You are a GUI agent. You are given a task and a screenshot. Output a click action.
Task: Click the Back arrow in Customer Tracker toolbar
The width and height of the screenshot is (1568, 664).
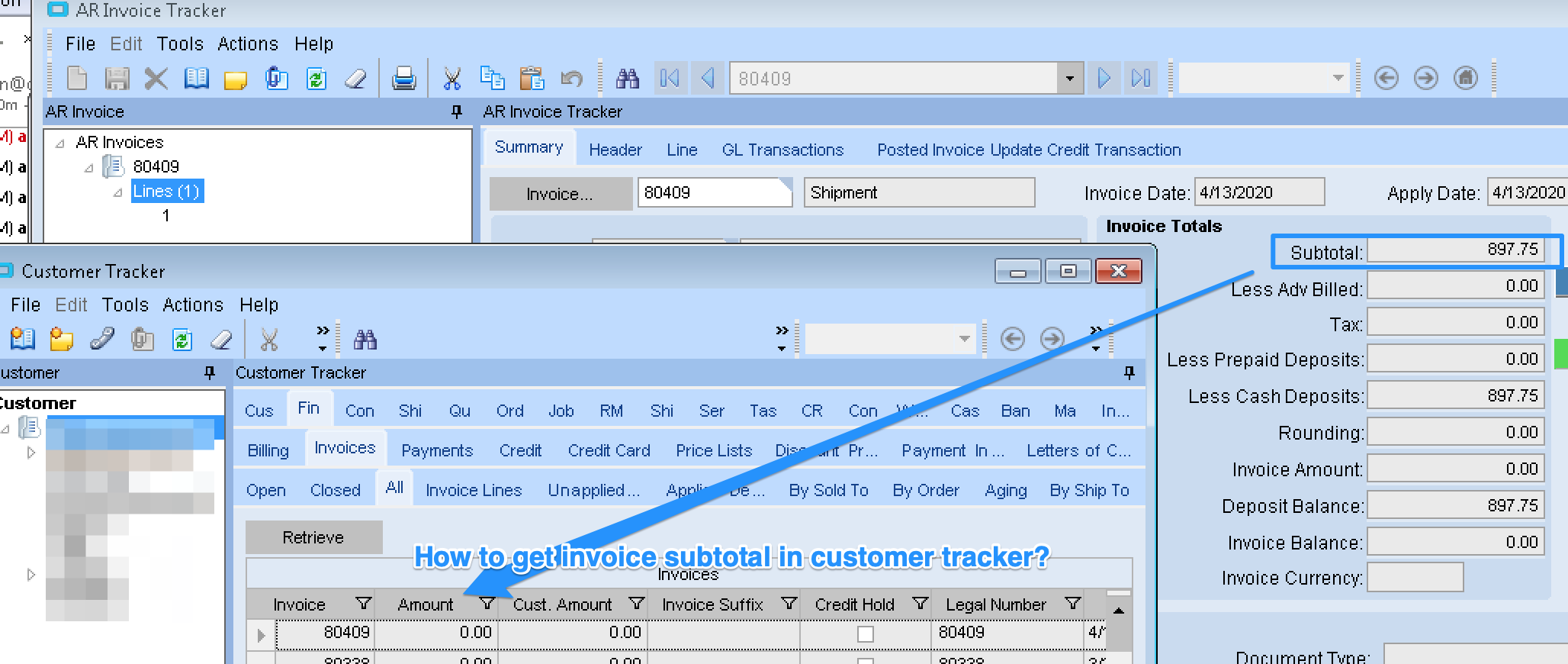click(1013, 339)
